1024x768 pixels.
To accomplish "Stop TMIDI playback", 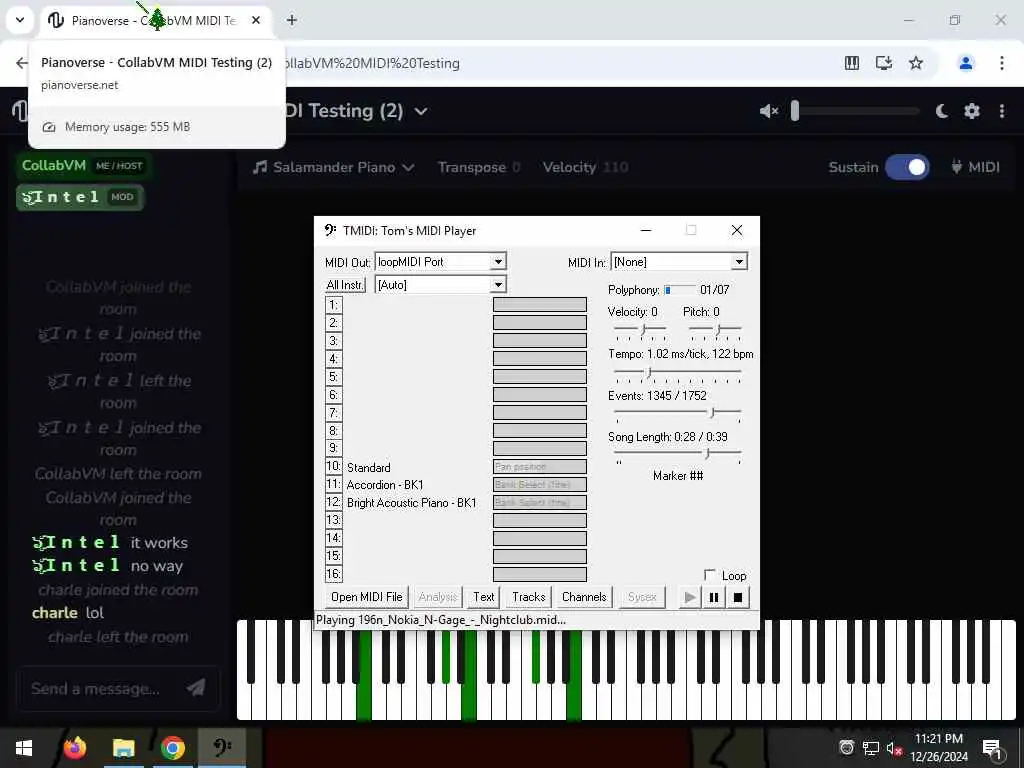I will coord(738,597).
